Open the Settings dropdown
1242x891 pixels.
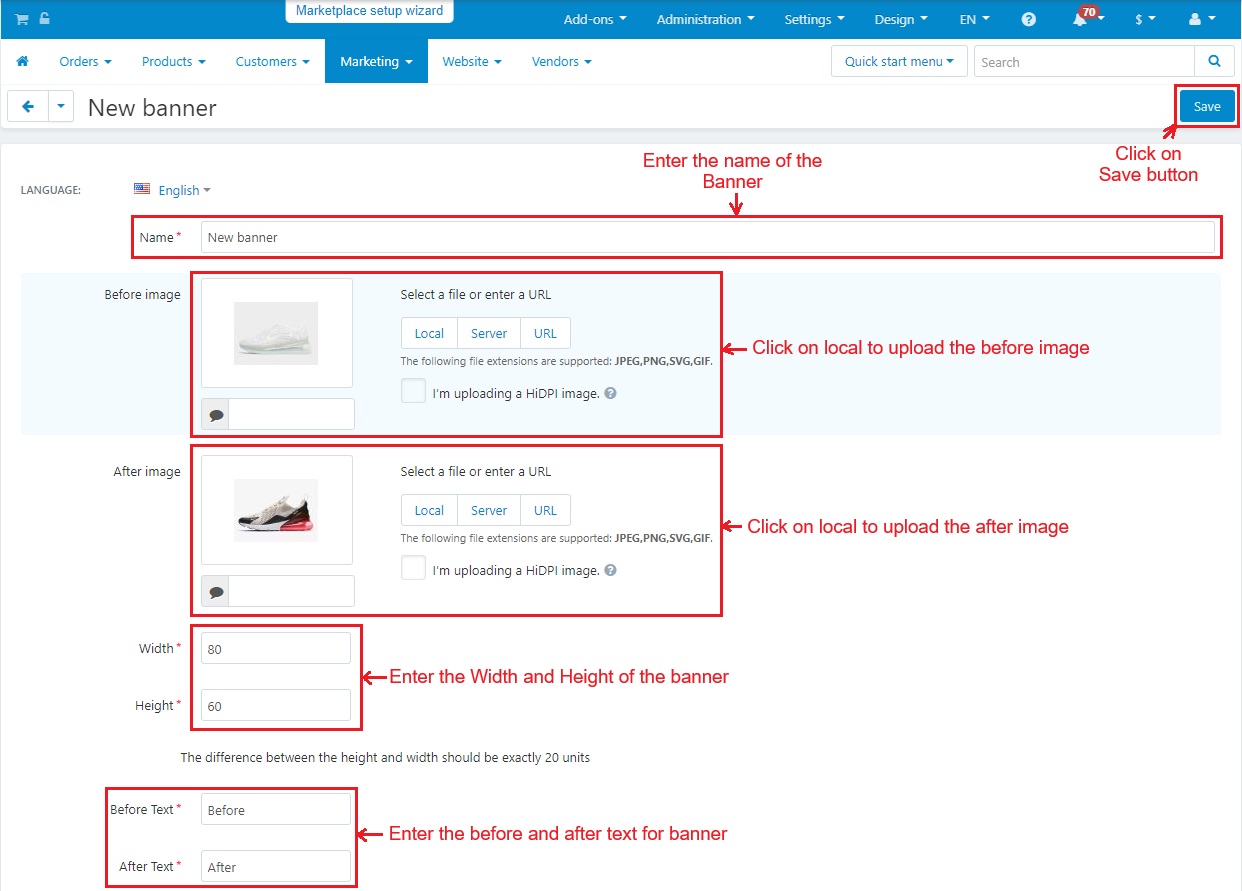click(x=814, y=19)
